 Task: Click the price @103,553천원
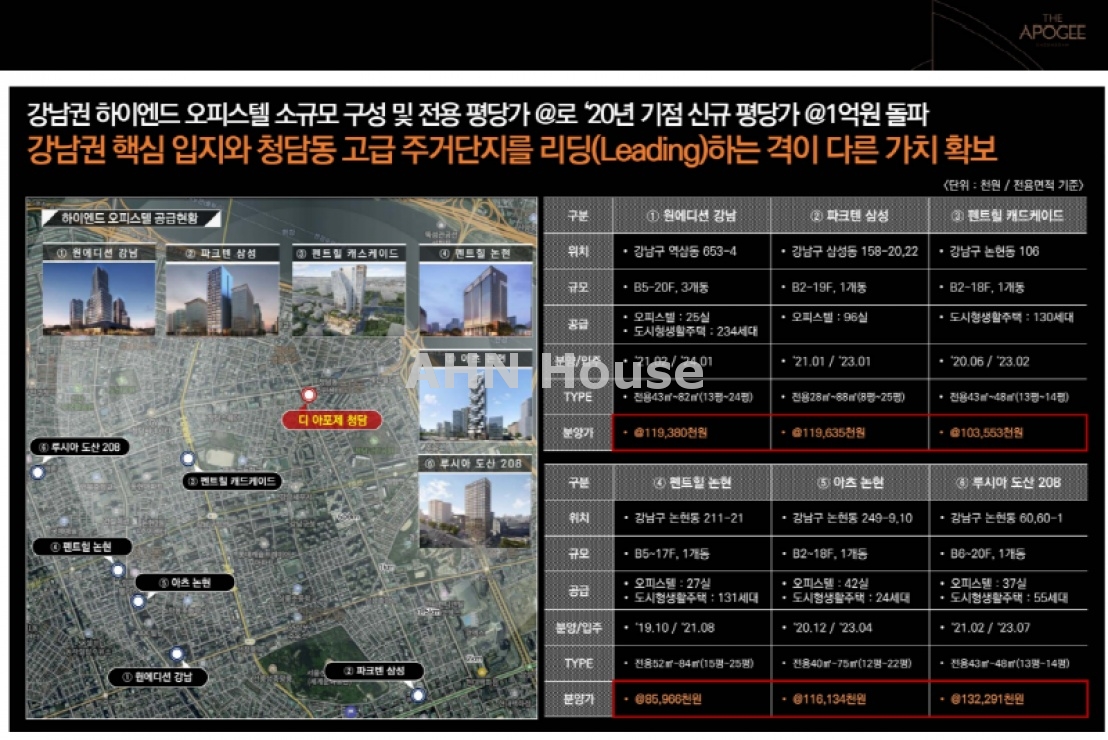click(986, 433)
